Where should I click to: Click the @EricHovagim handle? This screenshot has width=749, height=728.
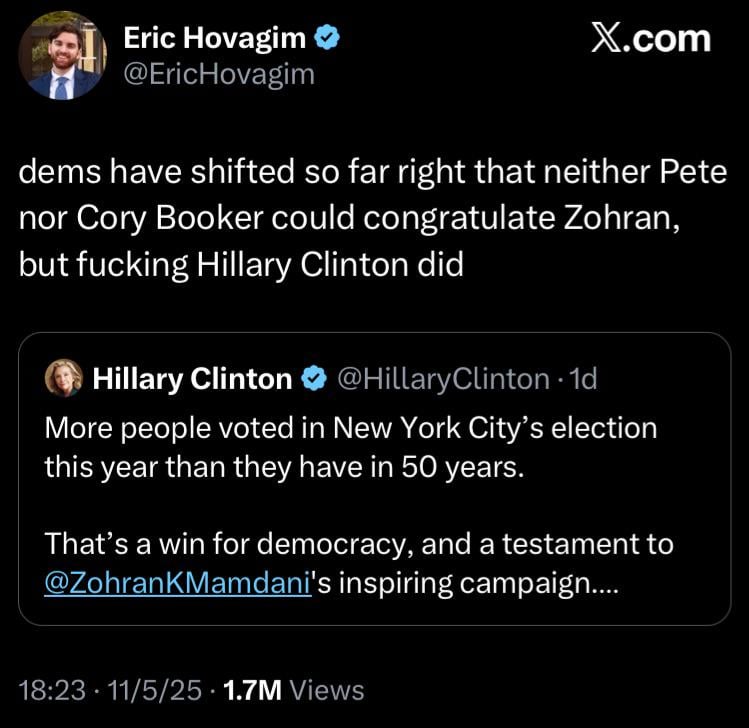coord(218,74)
